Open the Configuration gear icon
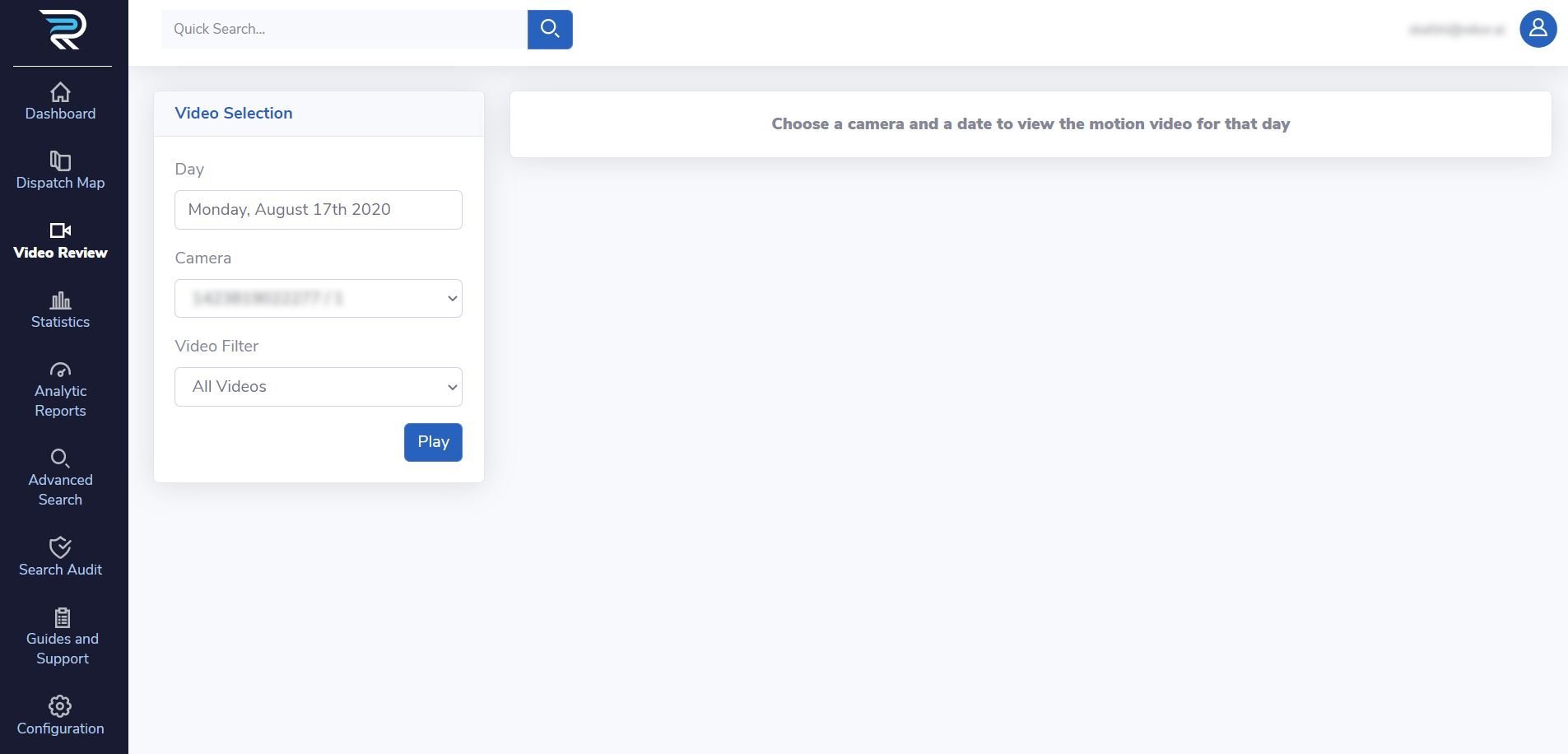This screenshot has height=754, width=1568. (x=60, y=706)
